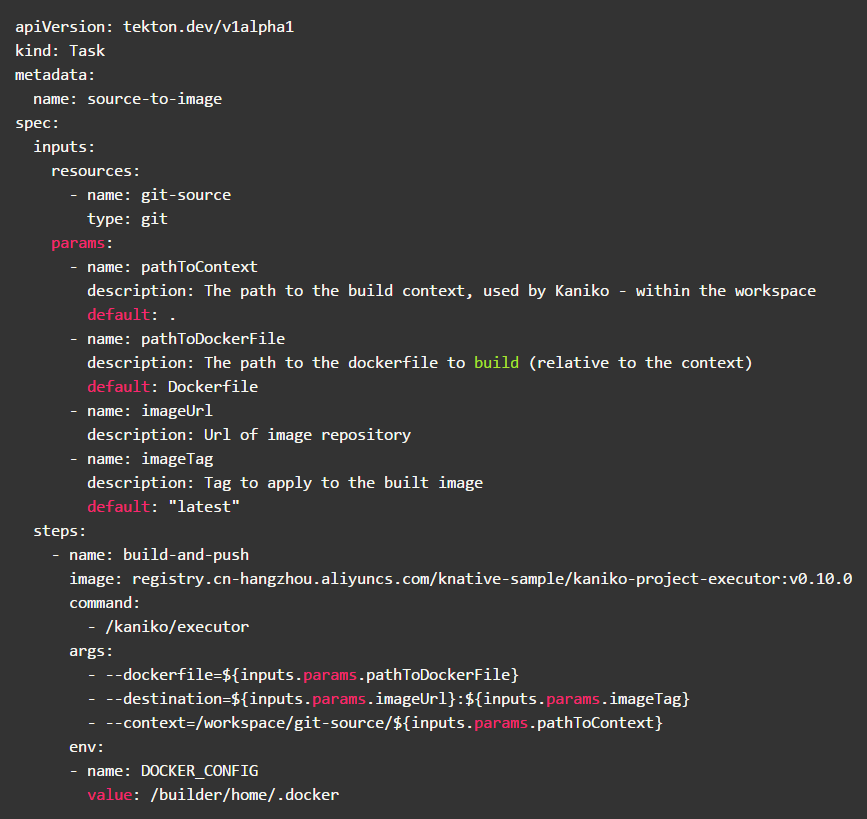Click the 'type: git' line
Viewport: 867px width, 819px height.
click(127, 219)
